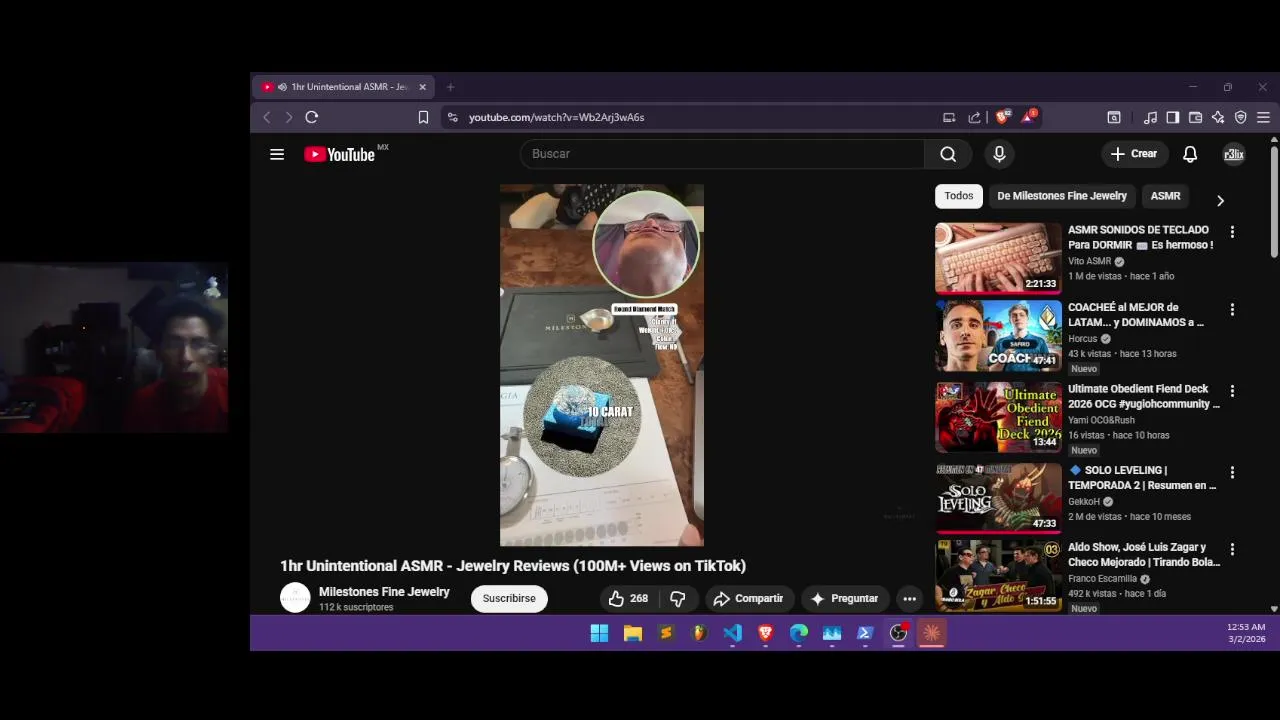Open Brave Rewards triangle icon

[1028, 117]
